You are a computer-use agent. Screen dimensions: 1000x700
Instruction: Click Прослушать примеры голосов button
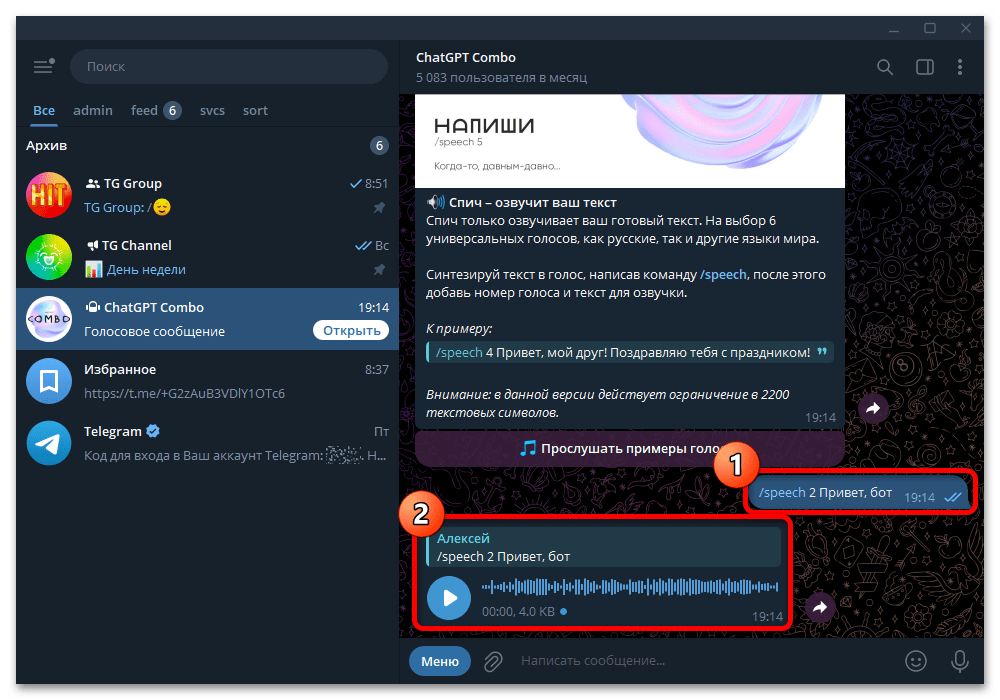pyautogui.click(x=629, y=448)
